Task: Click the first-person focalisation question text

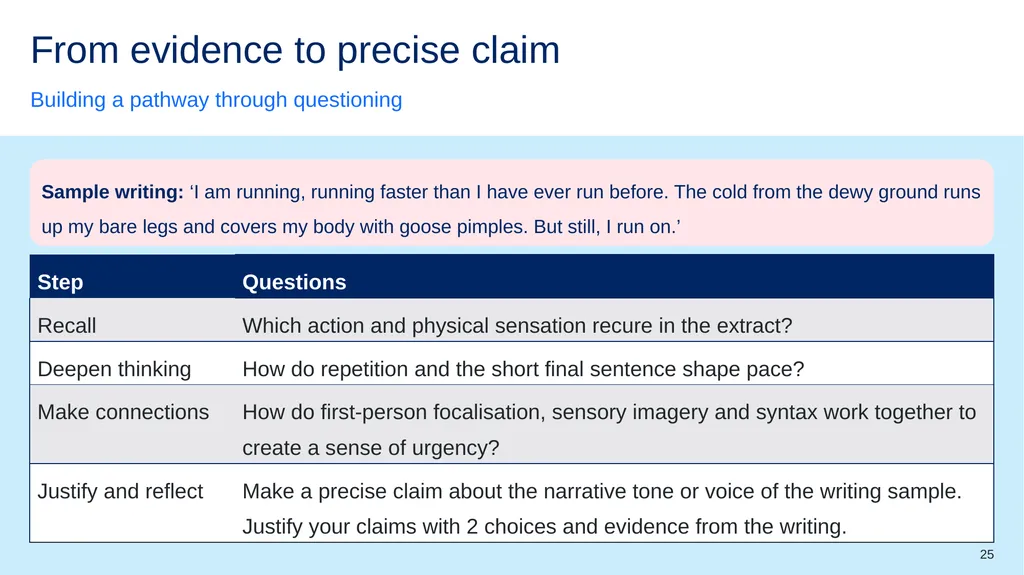Action: [x=609, y=412]
